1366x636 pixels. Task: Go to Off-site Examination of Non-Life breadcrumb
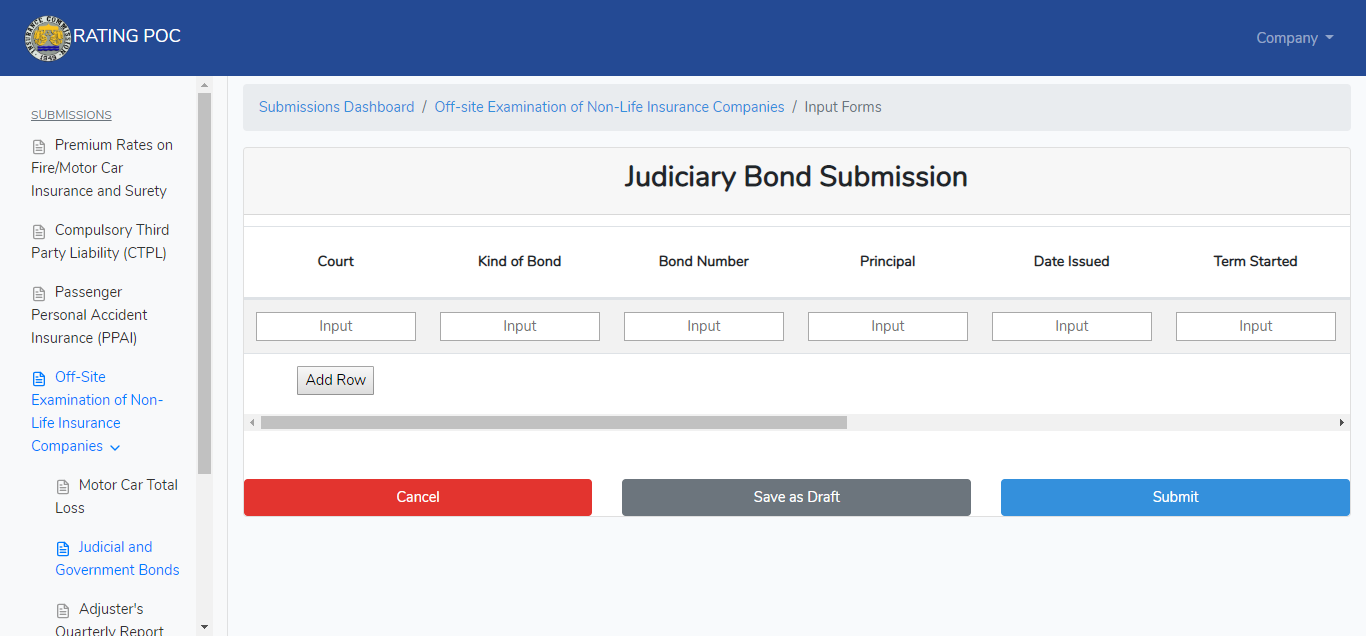[x=609, y=107]
